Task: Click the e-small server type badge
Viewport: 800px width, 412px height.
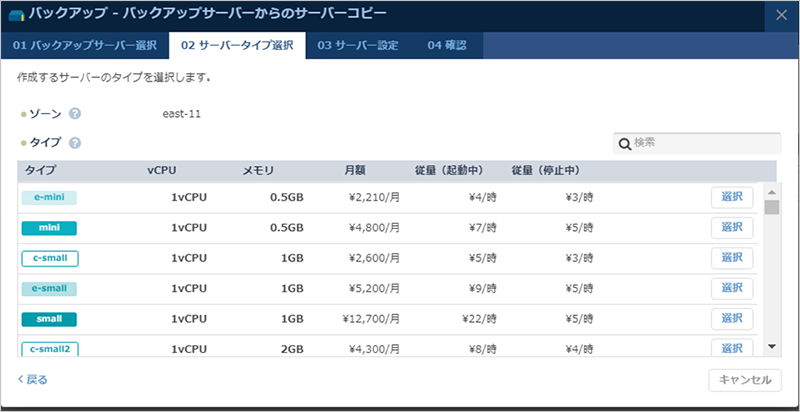Action: [x=49, y=289]
